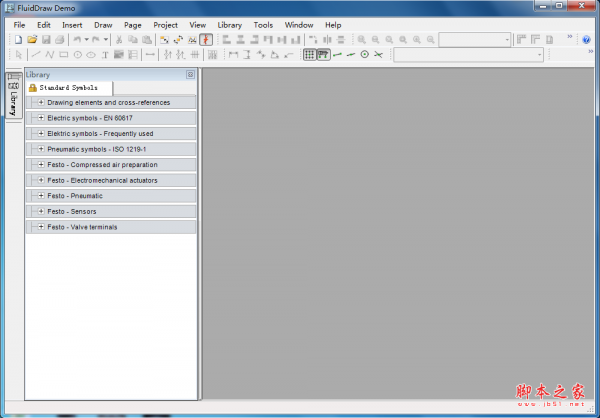
Task: Click the vertical Library side tab
Action: (x=13, y=95)
